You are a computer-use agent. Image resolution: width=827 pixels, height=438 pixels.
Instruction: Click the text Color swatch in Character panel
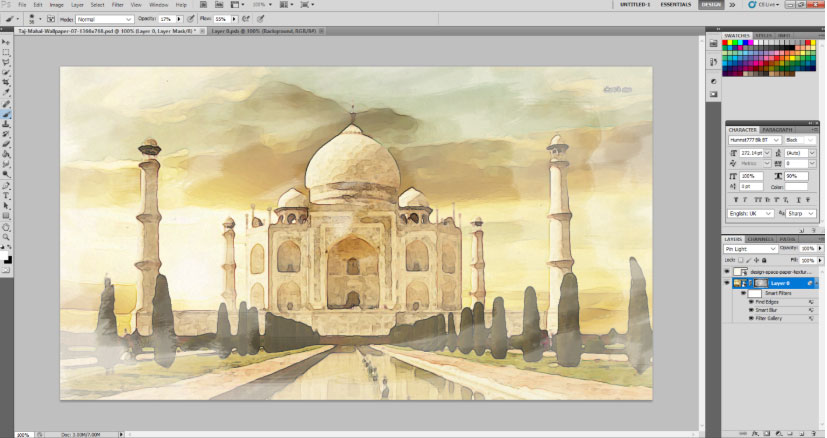pyautogui.click(x=796, y=186)
